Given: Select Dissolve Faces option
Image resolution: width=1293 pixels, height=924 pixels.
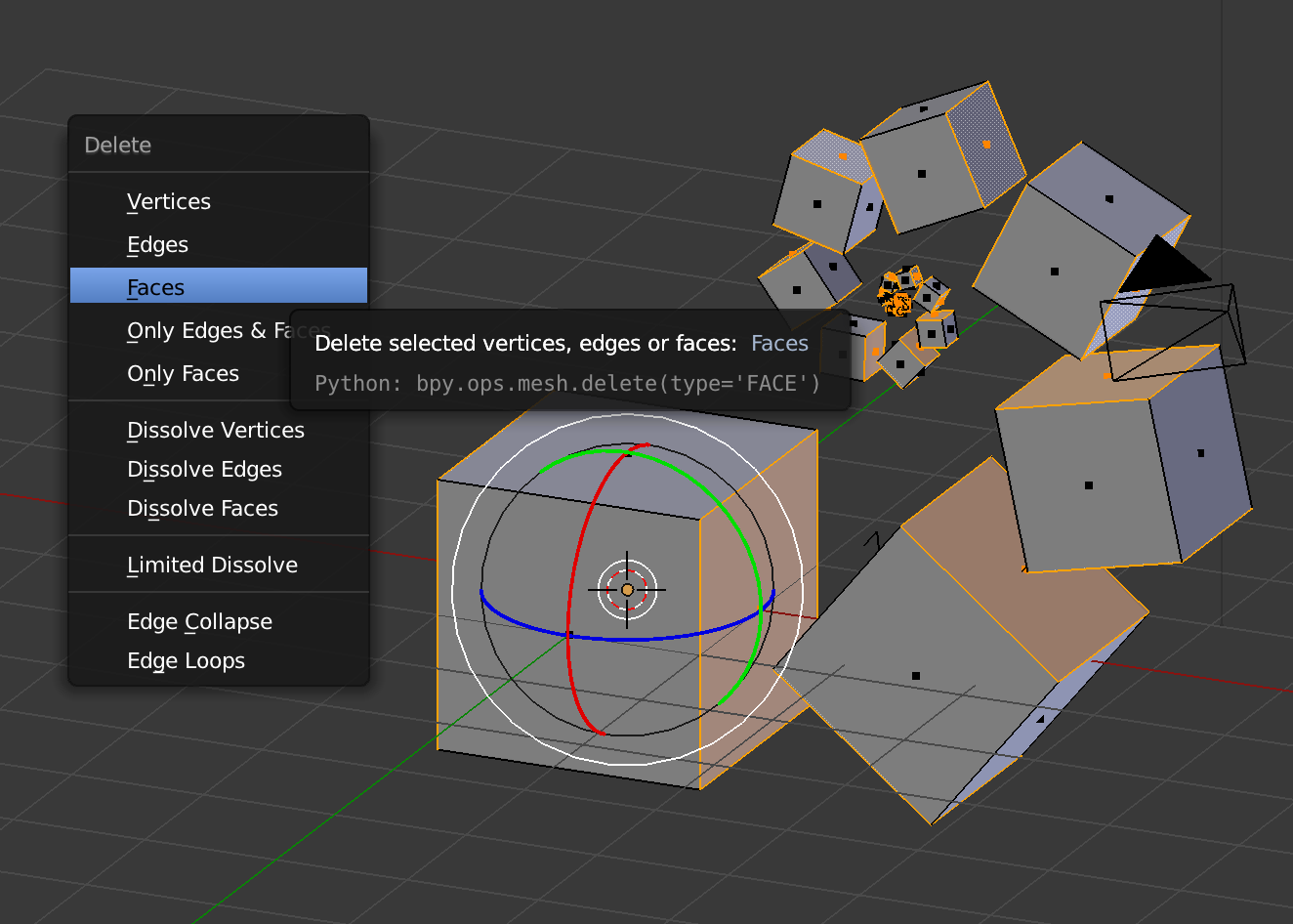Looking at the screenshot, I should pyautogui.click(x=202, y=508).
